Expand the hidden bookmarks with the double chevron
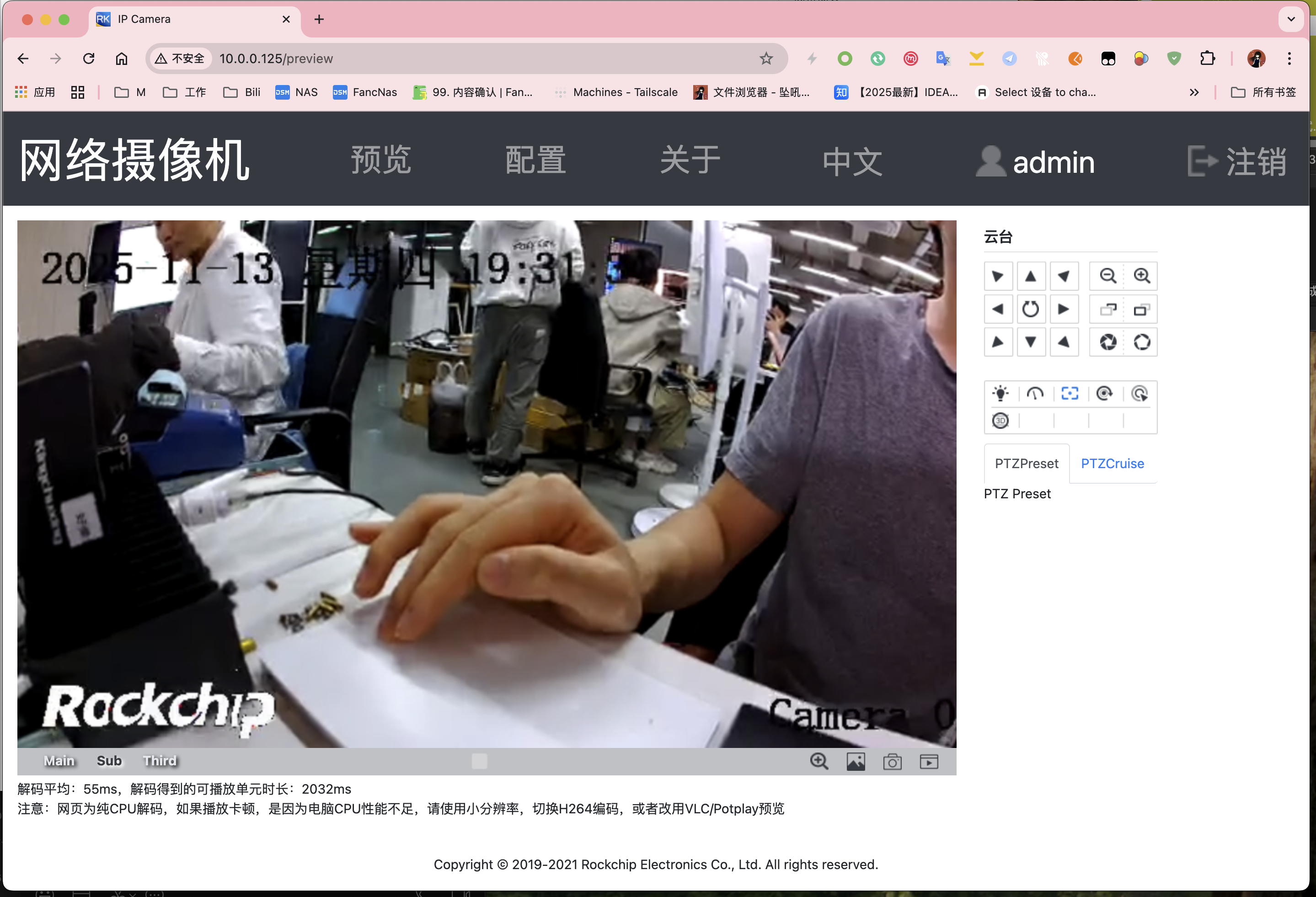 point(1194,92)
